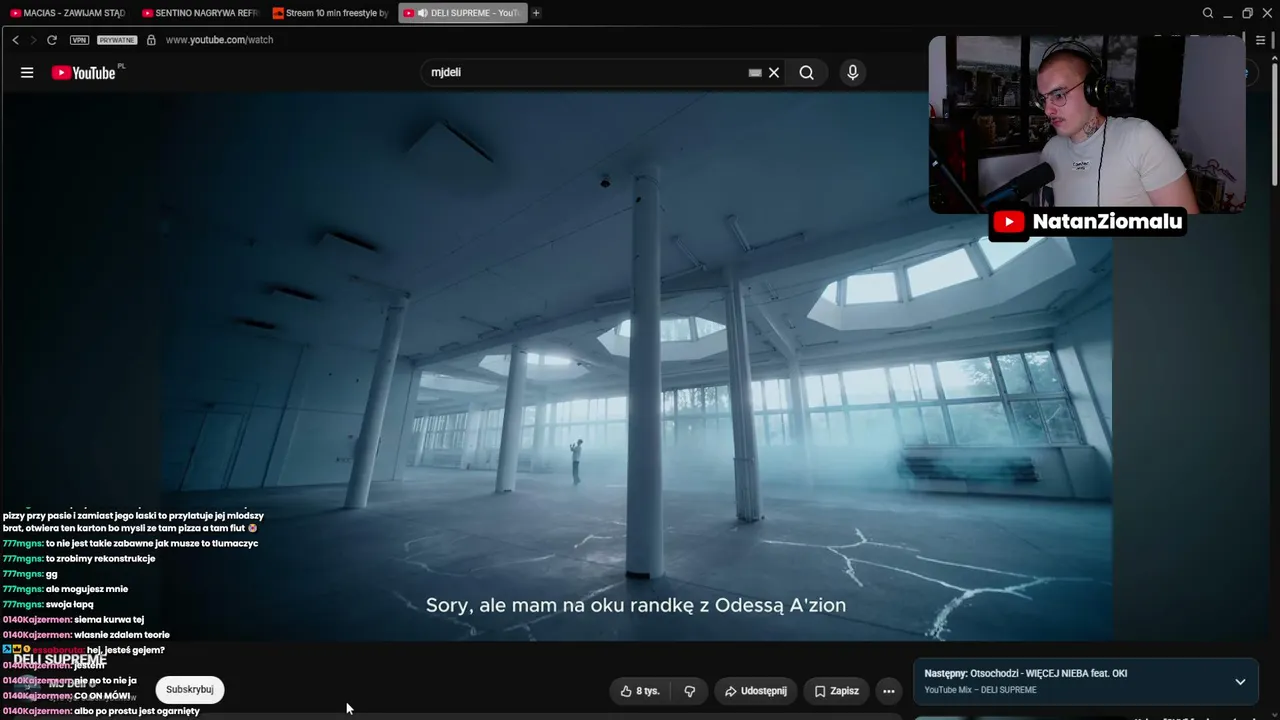Click the DELI SUPREME video title

coord(60,660)
